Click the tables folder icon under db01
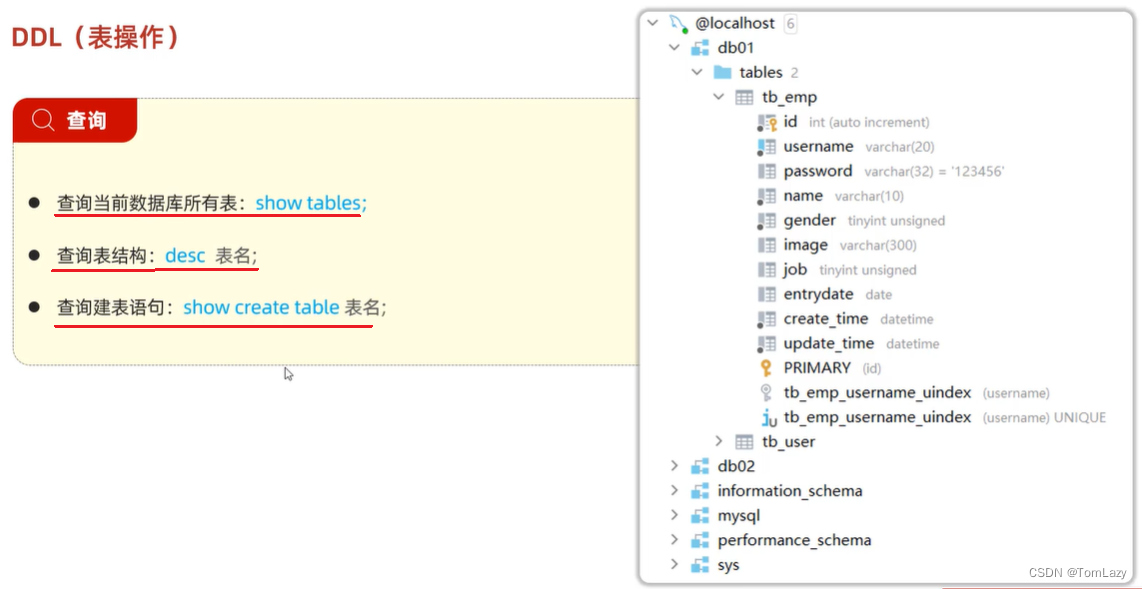 (x=721, y=72)
